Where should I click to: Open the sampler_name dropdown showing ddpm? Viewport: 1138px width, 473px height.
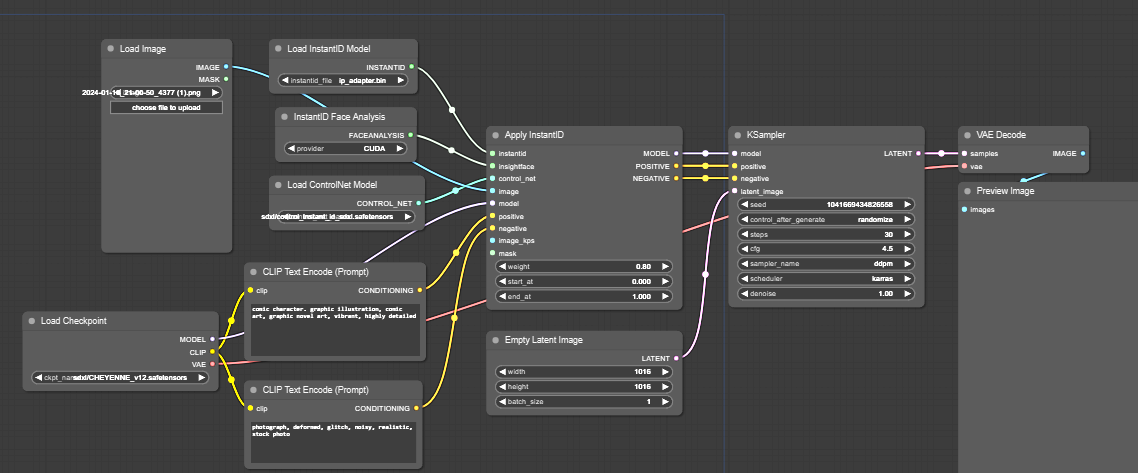pyautogui.click(x=826, y=262)
